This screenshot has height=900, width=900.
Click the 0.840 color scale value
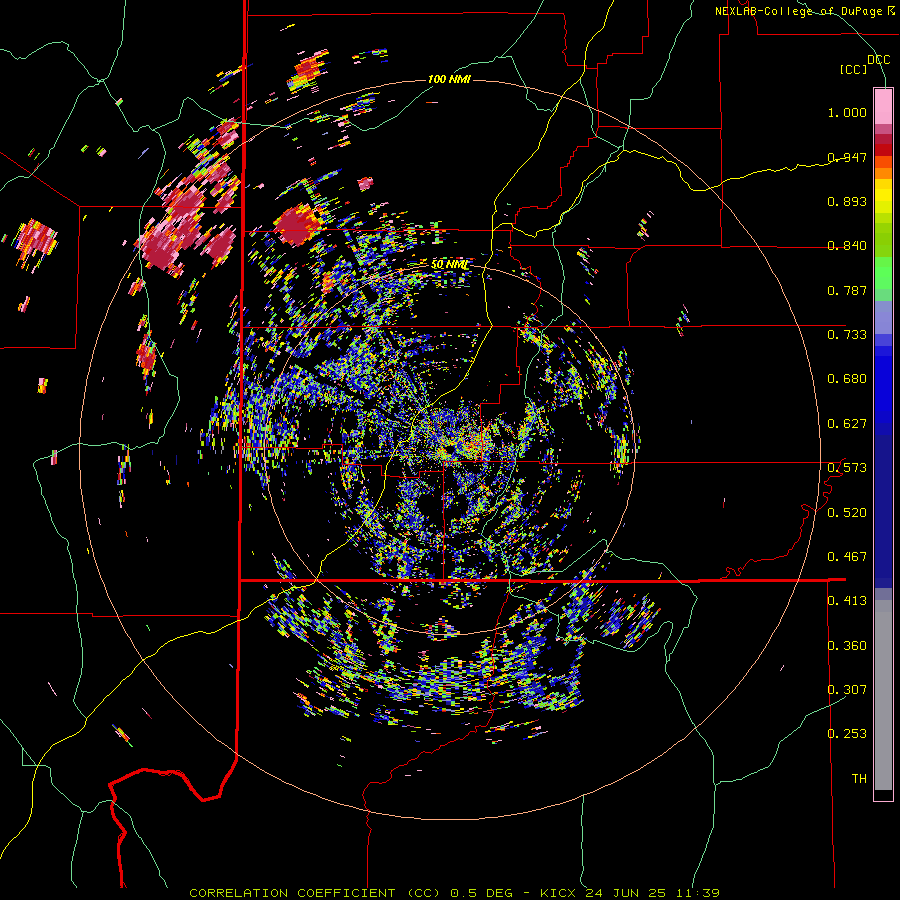tap(847, 246)
